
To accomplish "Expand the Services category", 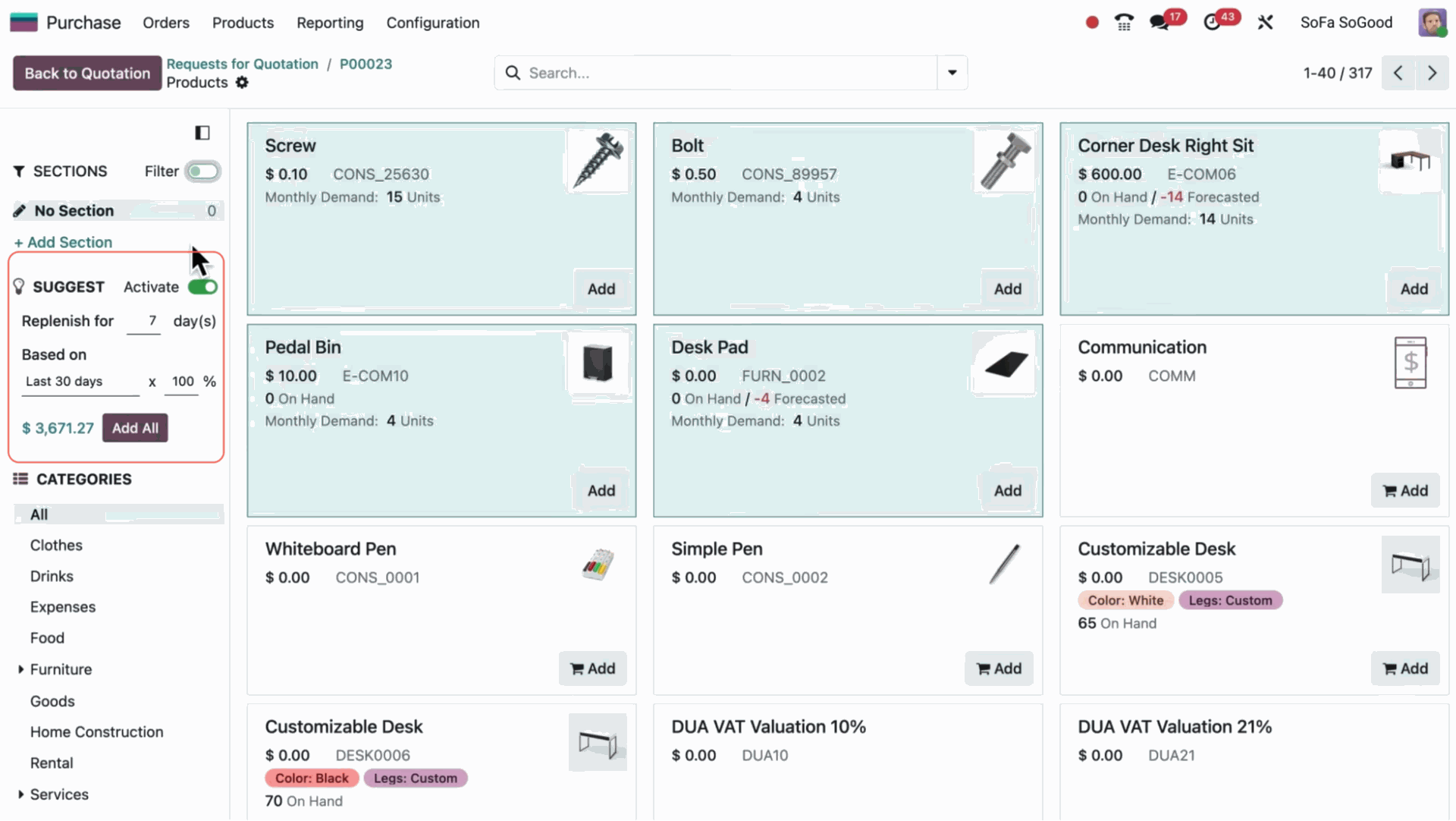I will [x=21, y=794].
